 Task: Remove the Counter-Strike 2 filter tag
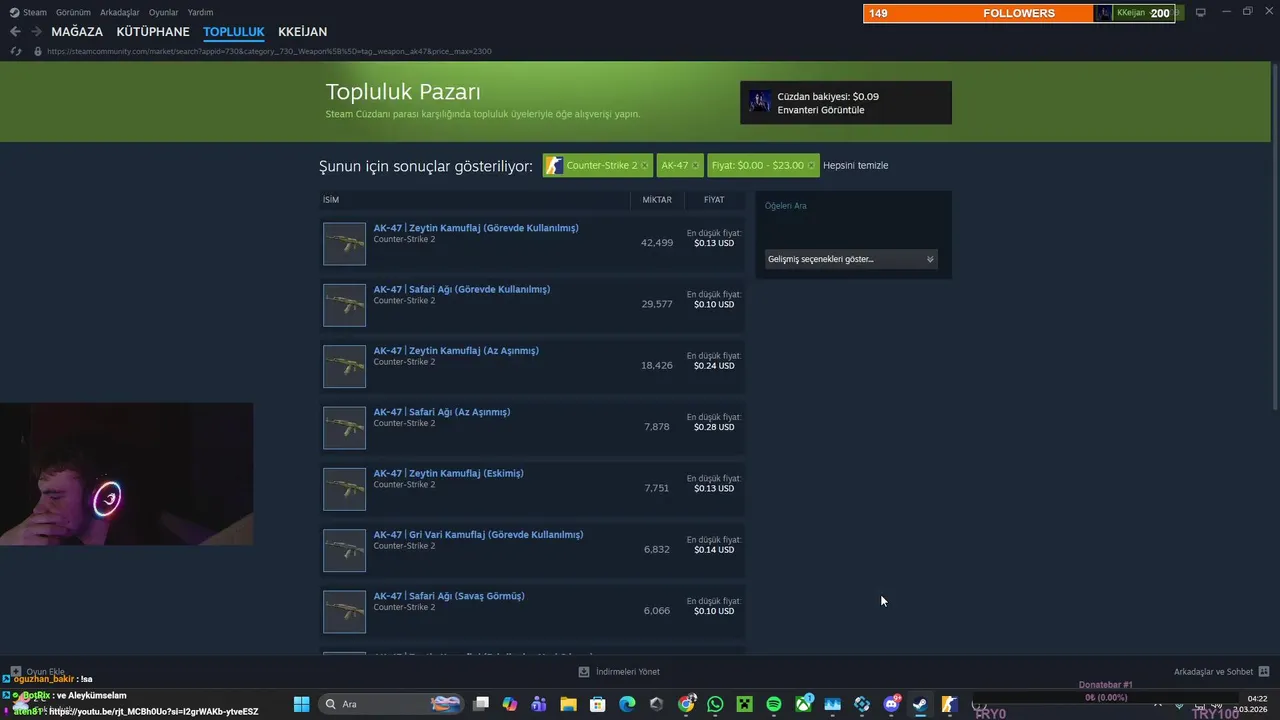[644, 165]
